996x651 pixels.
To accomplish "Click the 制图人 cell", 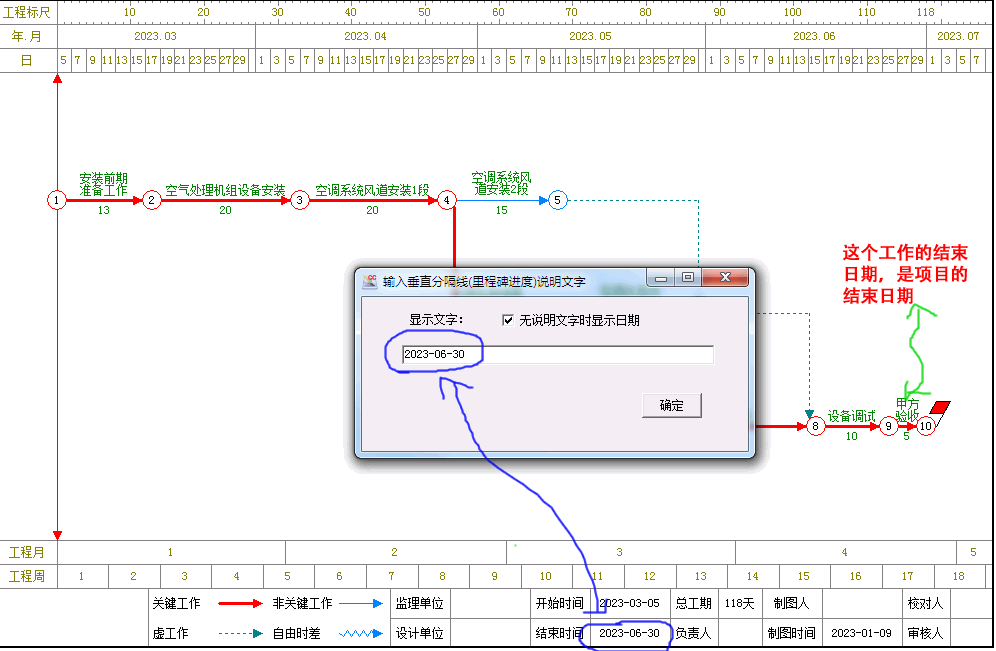I will coord(792,603).
